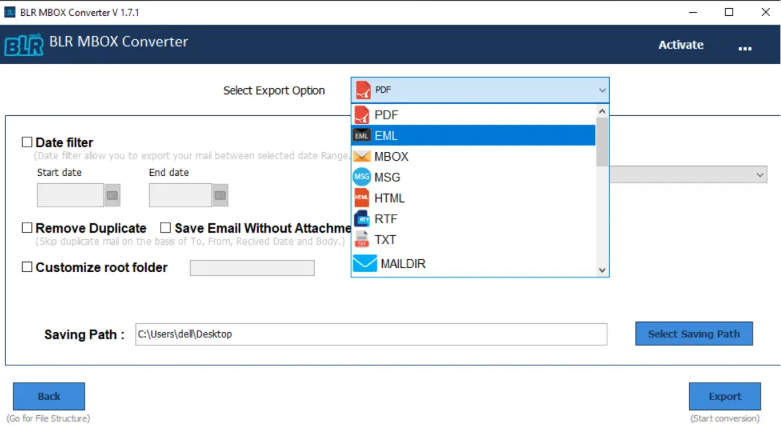This screenshot has width=781, height=427.
Task: Open the End date calendar picker
Action: [x=220, y=195]
